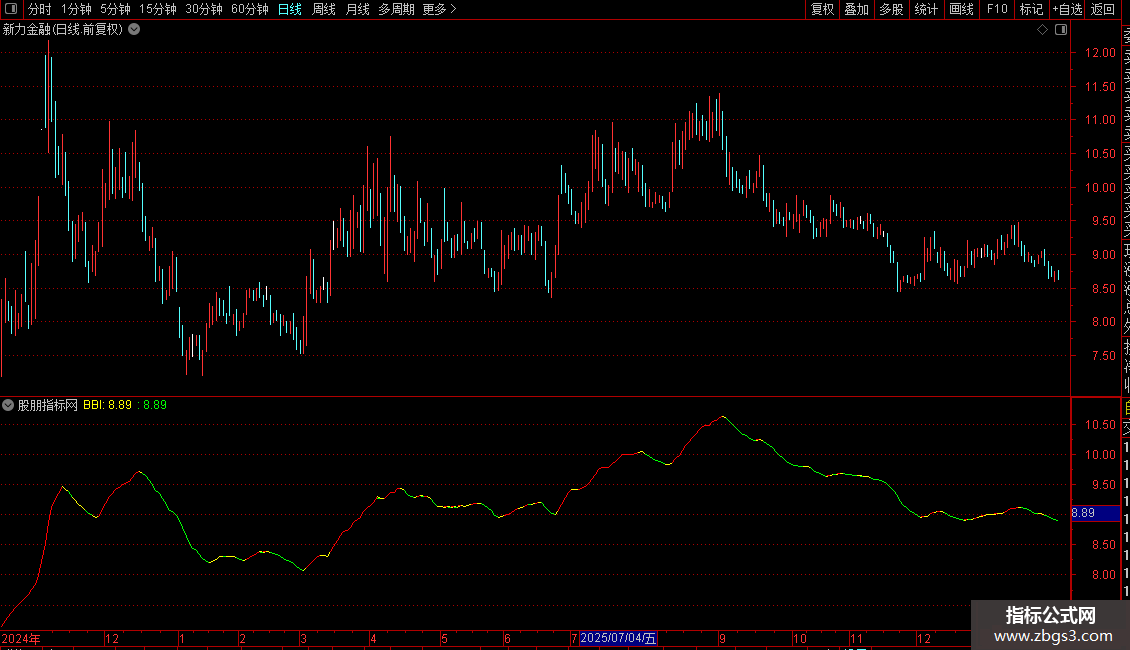Image resolution: width=1130 pixels, height=650 pixels.
Task: Toggle the side panel icon above main chart
Action: 1061,29
